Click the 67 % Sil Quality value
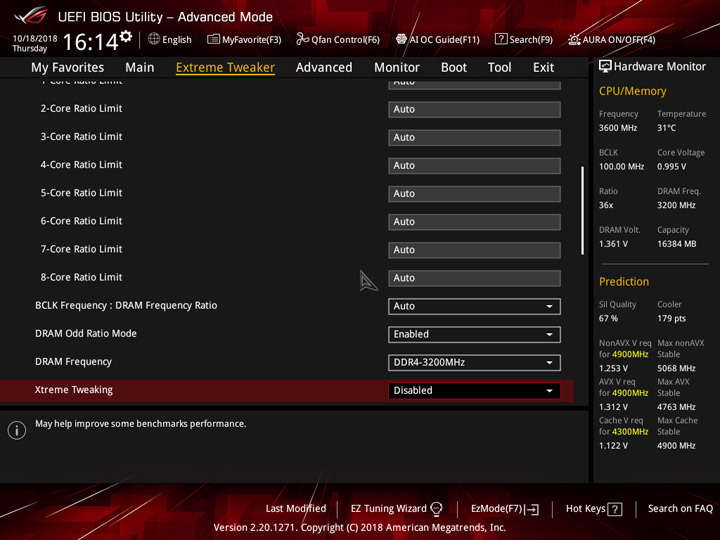Screen dimensions: 720x540 point(608,319)
